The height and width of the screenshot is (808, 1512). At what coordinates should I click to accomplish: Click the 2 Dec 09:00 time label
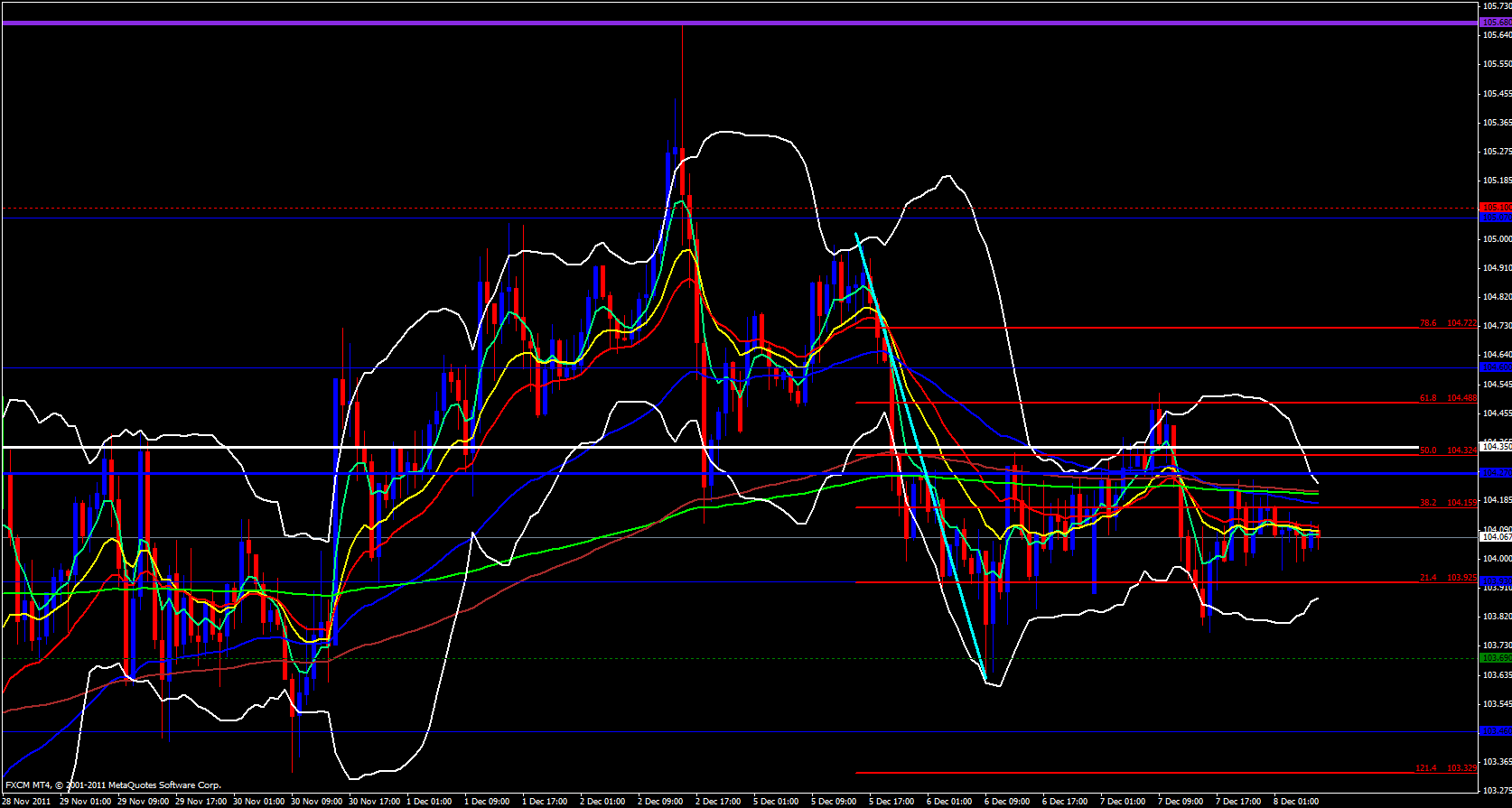point(660,802)
